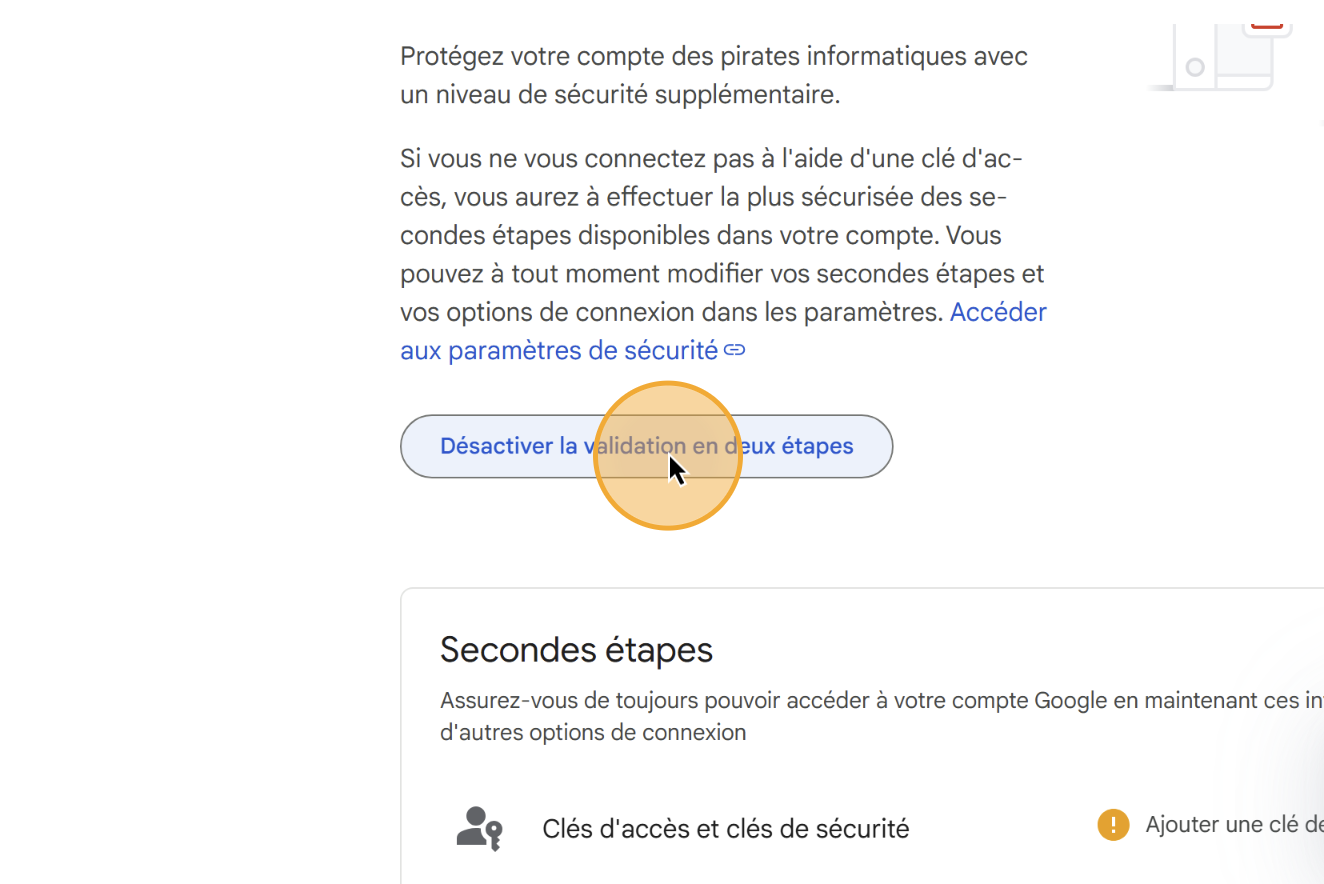
Task: Select the "Ajouter une clé" status text
Action: click(x=1234, y=825)
